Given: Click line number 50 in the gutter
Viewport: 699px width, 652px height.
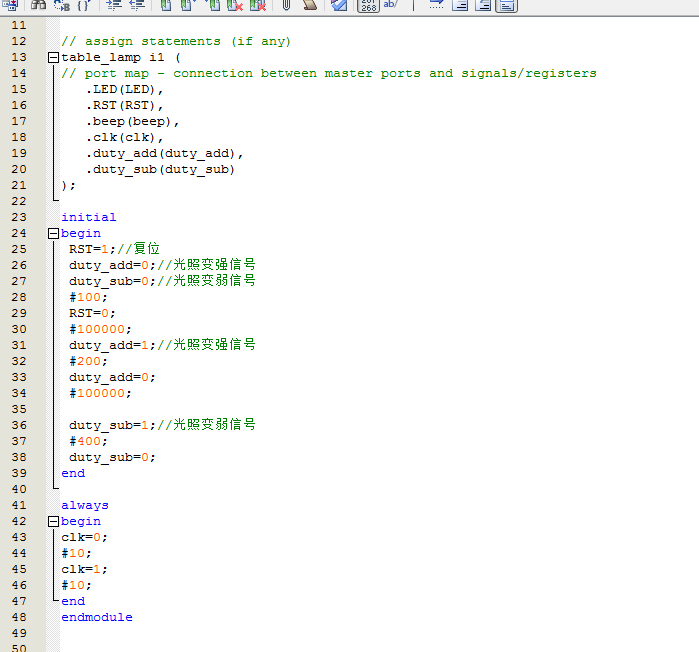Looking at the screenshot, I should [x=19, y=648].
